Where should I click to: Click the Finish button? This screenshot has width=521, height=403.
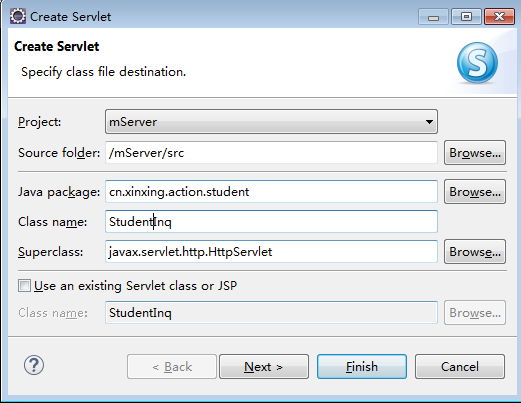362,367
